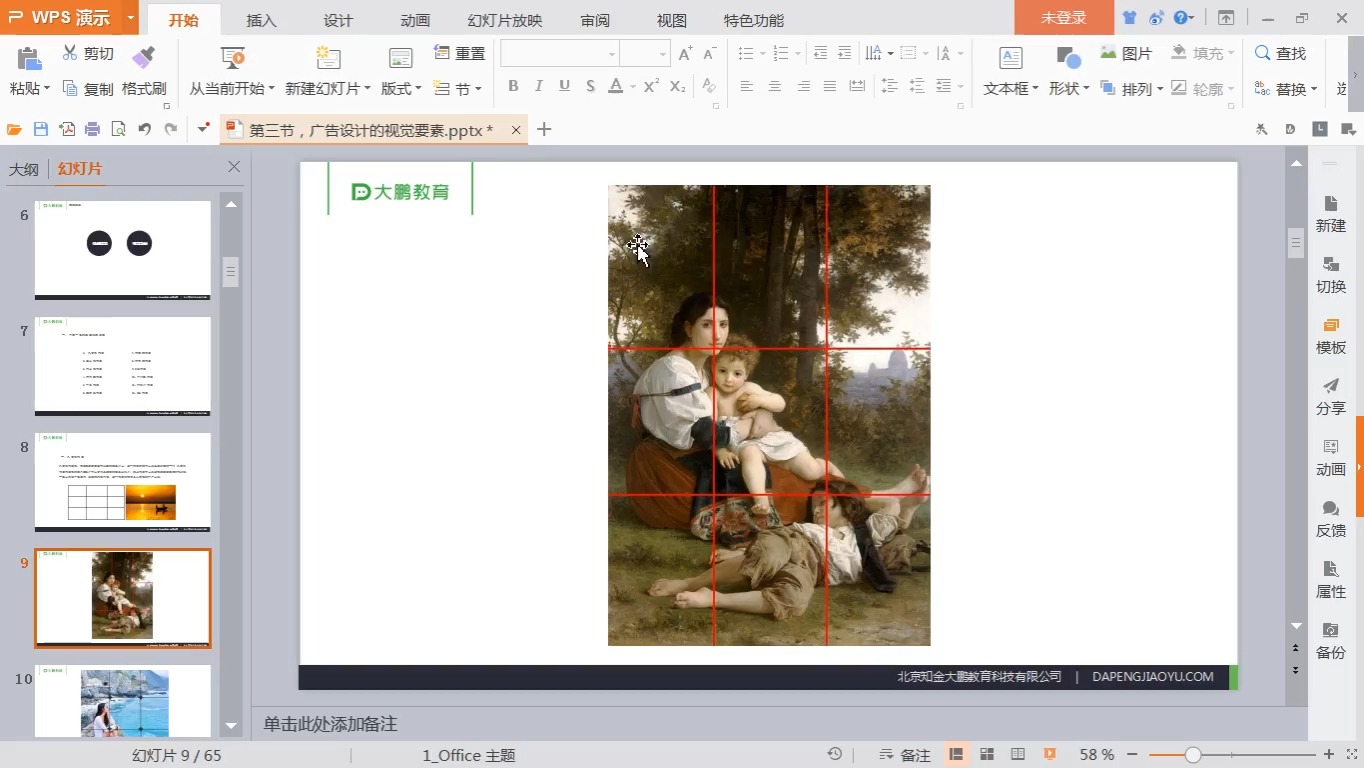This screenshot has height=768, width=1364.
Task: Decrease font size with A- icon
Action: 710,54
